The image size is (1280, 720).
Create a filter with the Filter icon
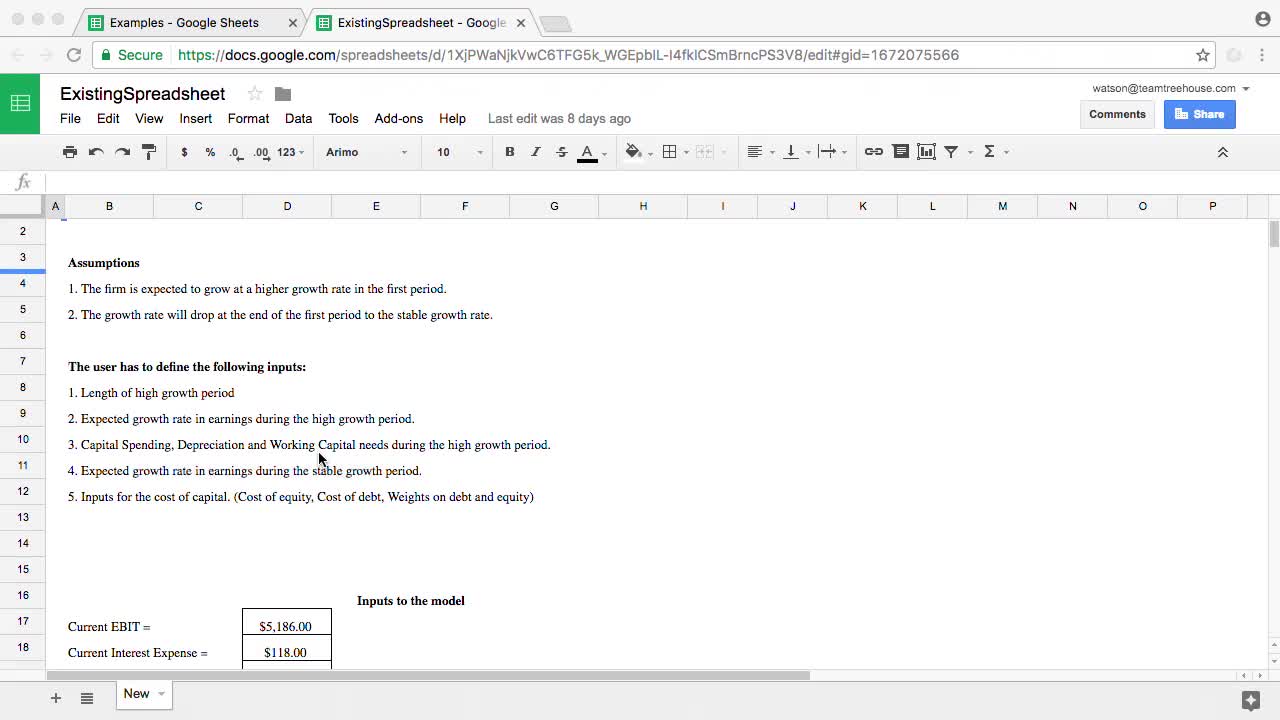(x=950, y=151)
